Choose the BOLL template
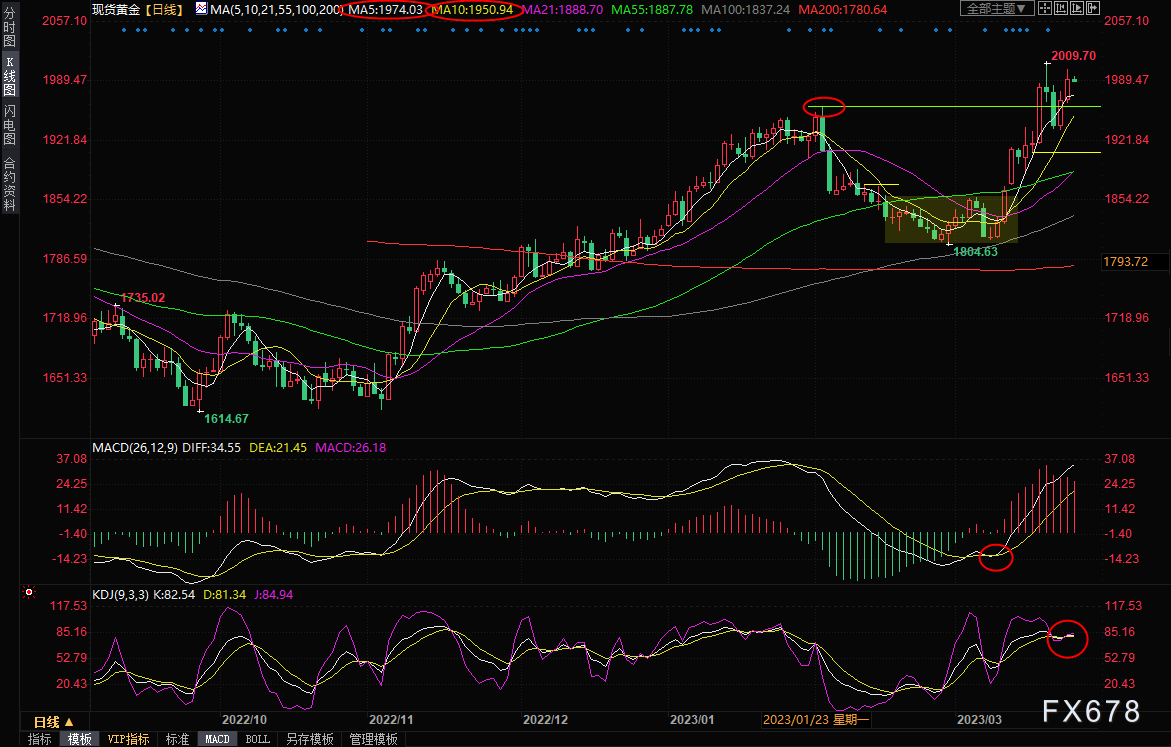 point(258,739)
